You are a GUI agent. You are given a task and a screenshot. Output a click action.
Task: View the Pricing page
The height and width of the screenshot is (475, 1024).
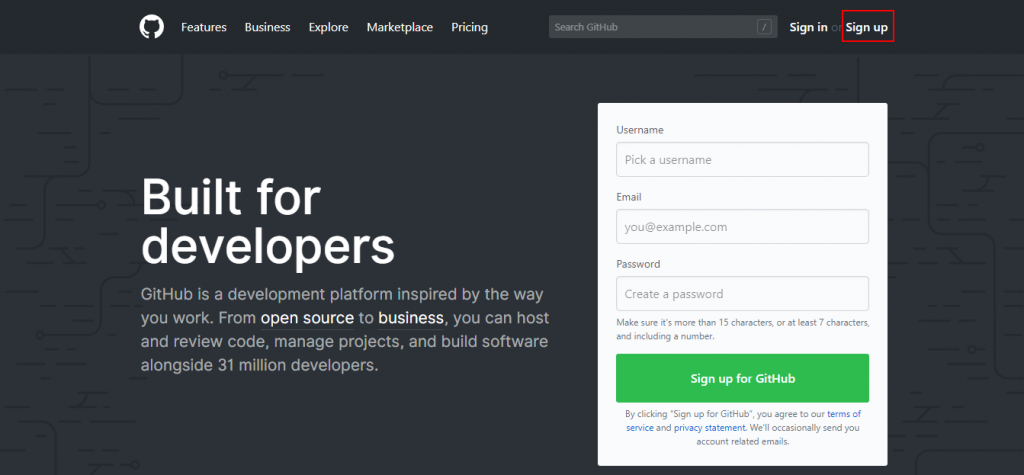(470, 27)
